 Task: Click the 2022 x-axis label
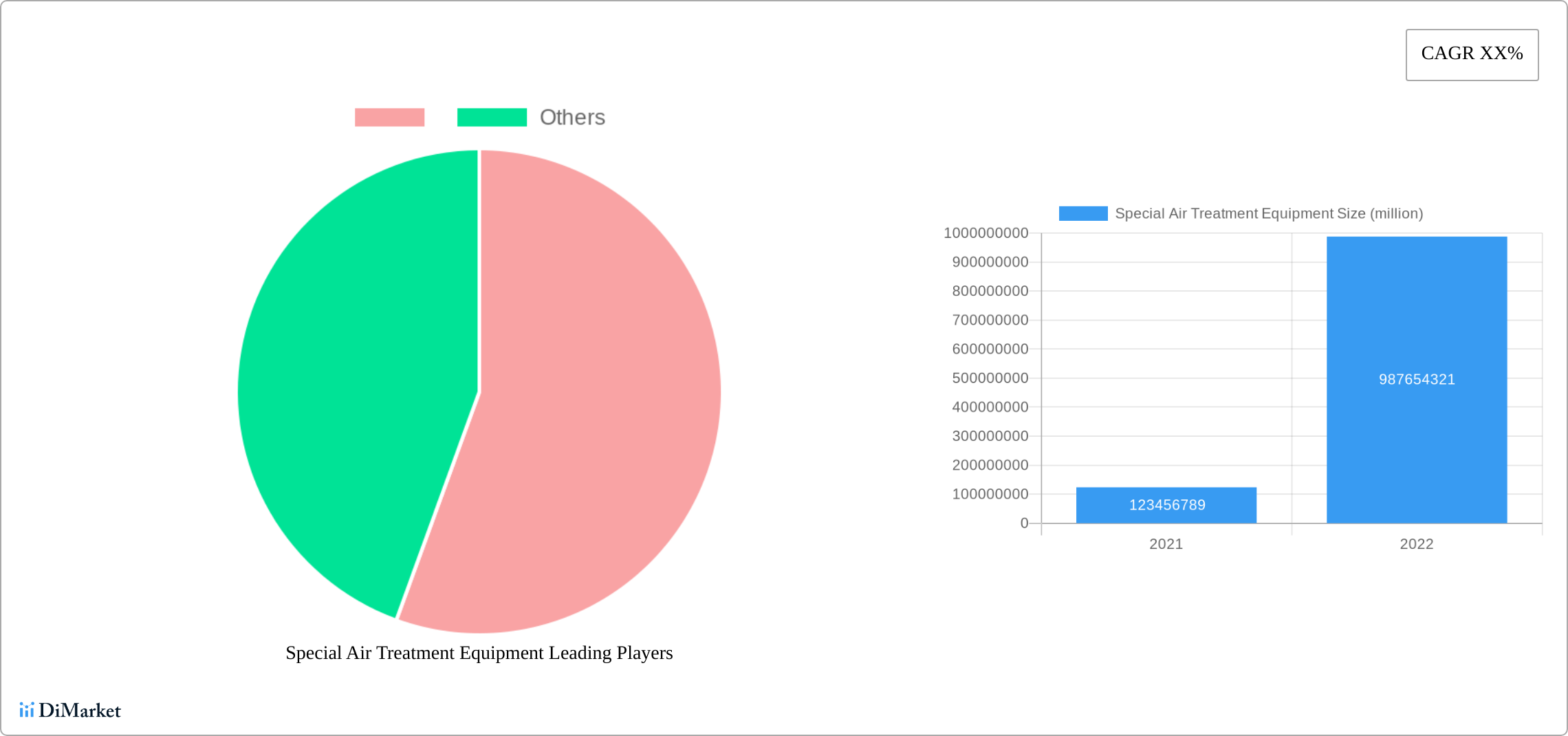point(1416,544)
